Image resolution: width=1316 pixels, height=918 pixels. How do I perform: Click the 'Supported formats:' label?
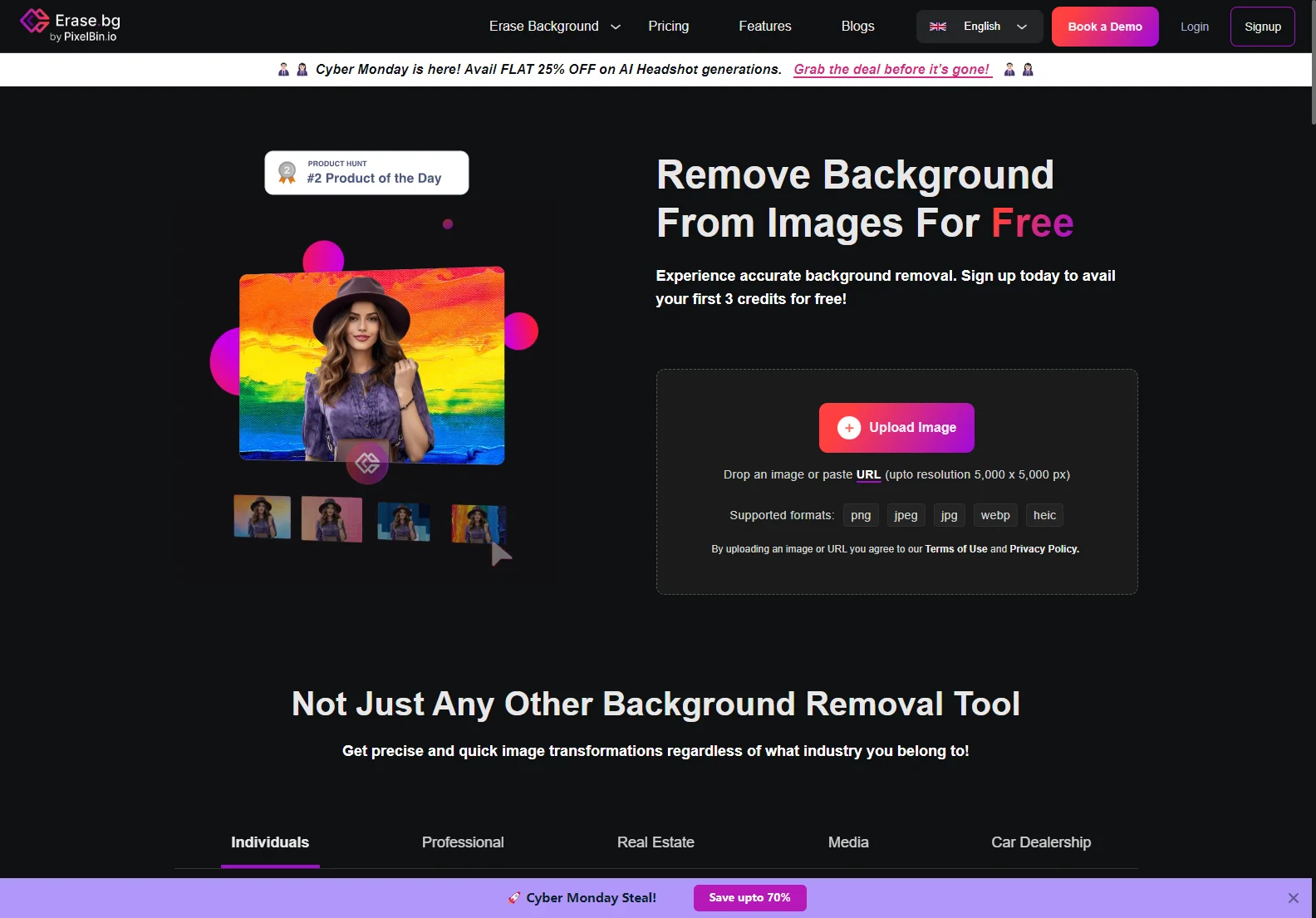(782, 515)
